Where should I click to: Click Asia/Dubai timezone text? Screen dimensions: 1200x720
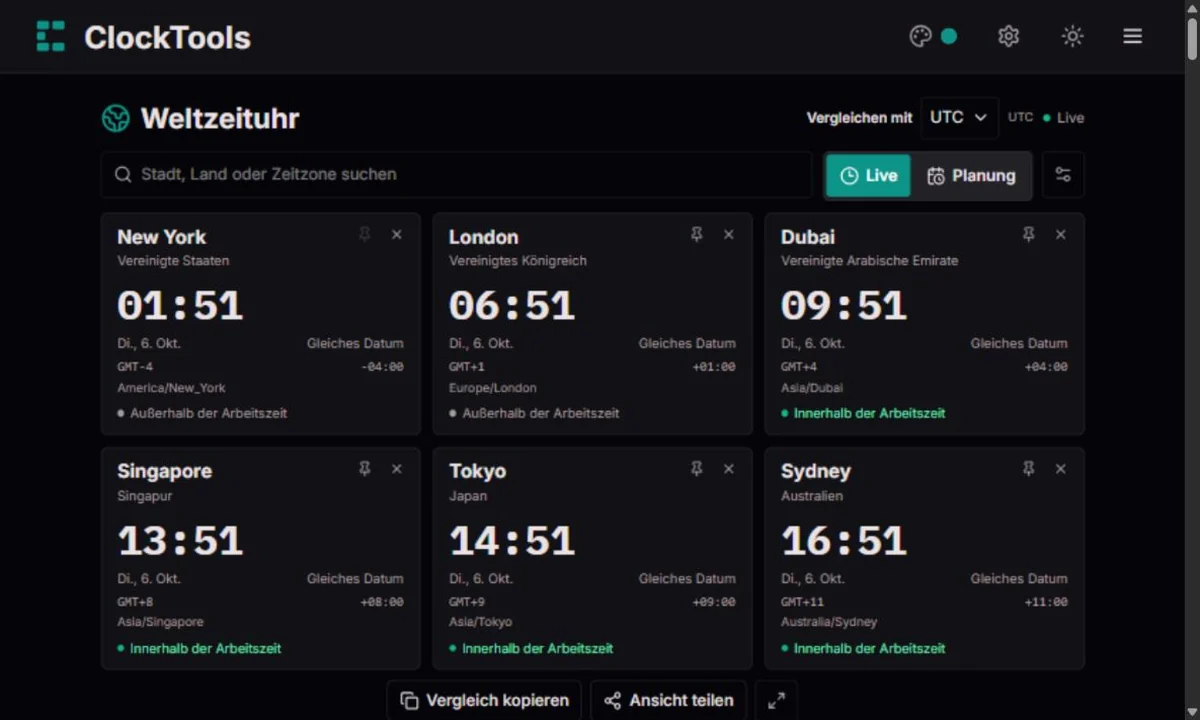pyautogui.click(x=812, y=388)
